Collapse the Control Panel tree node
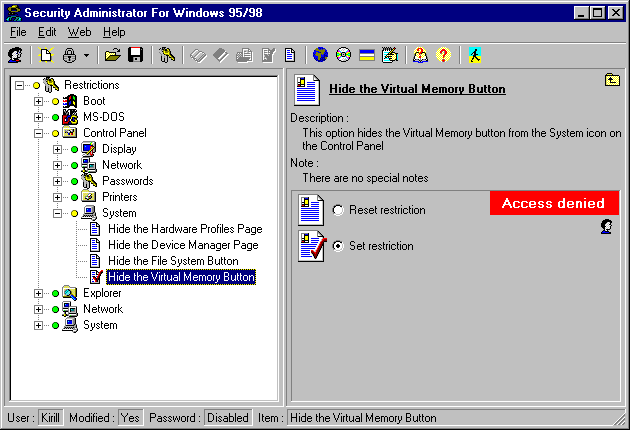Image resolution: width=630 pixels, height=430 pixels. point(39,133)
